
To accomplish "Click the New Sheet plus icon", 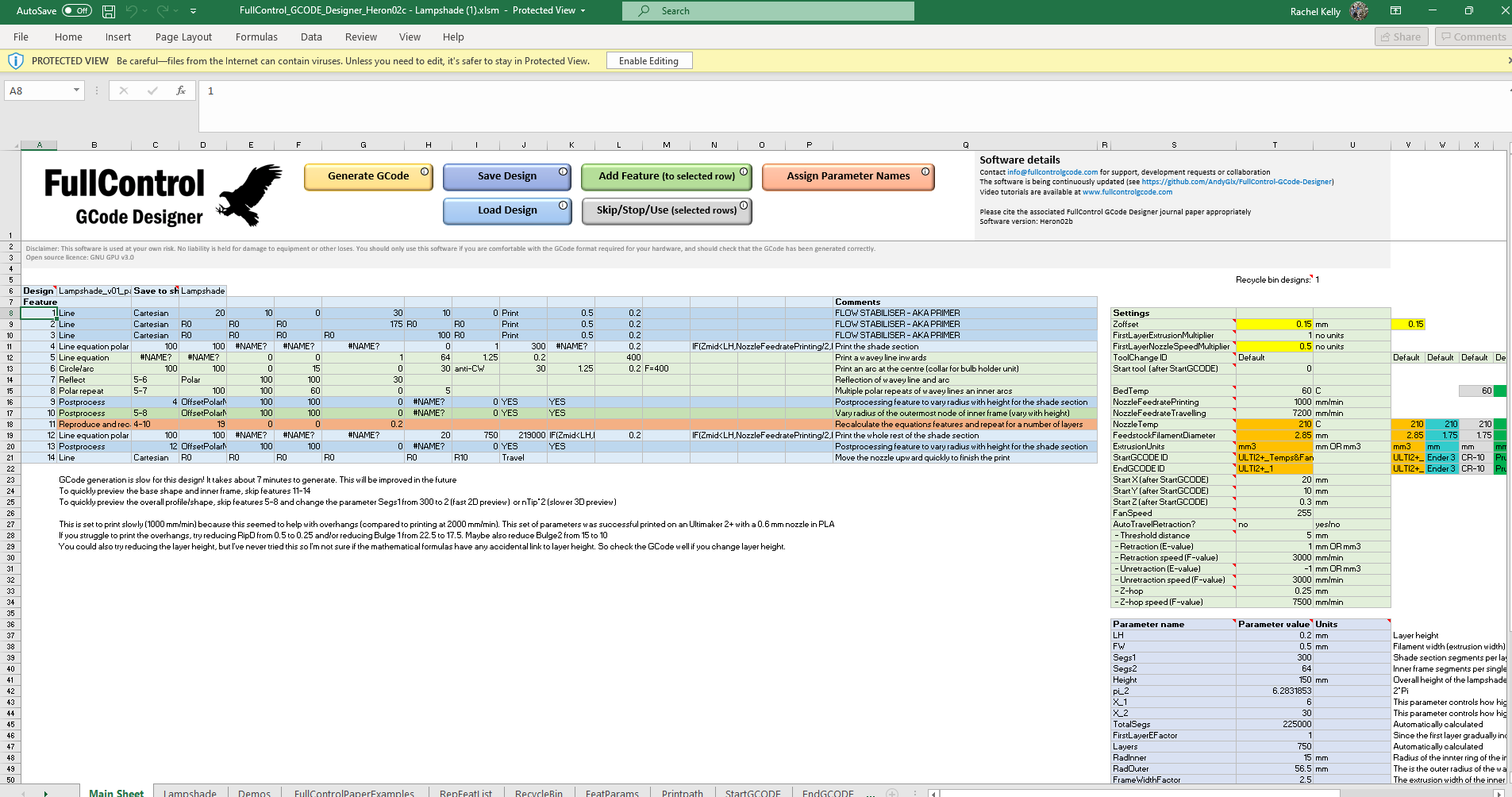I will (x=892, y=792).
